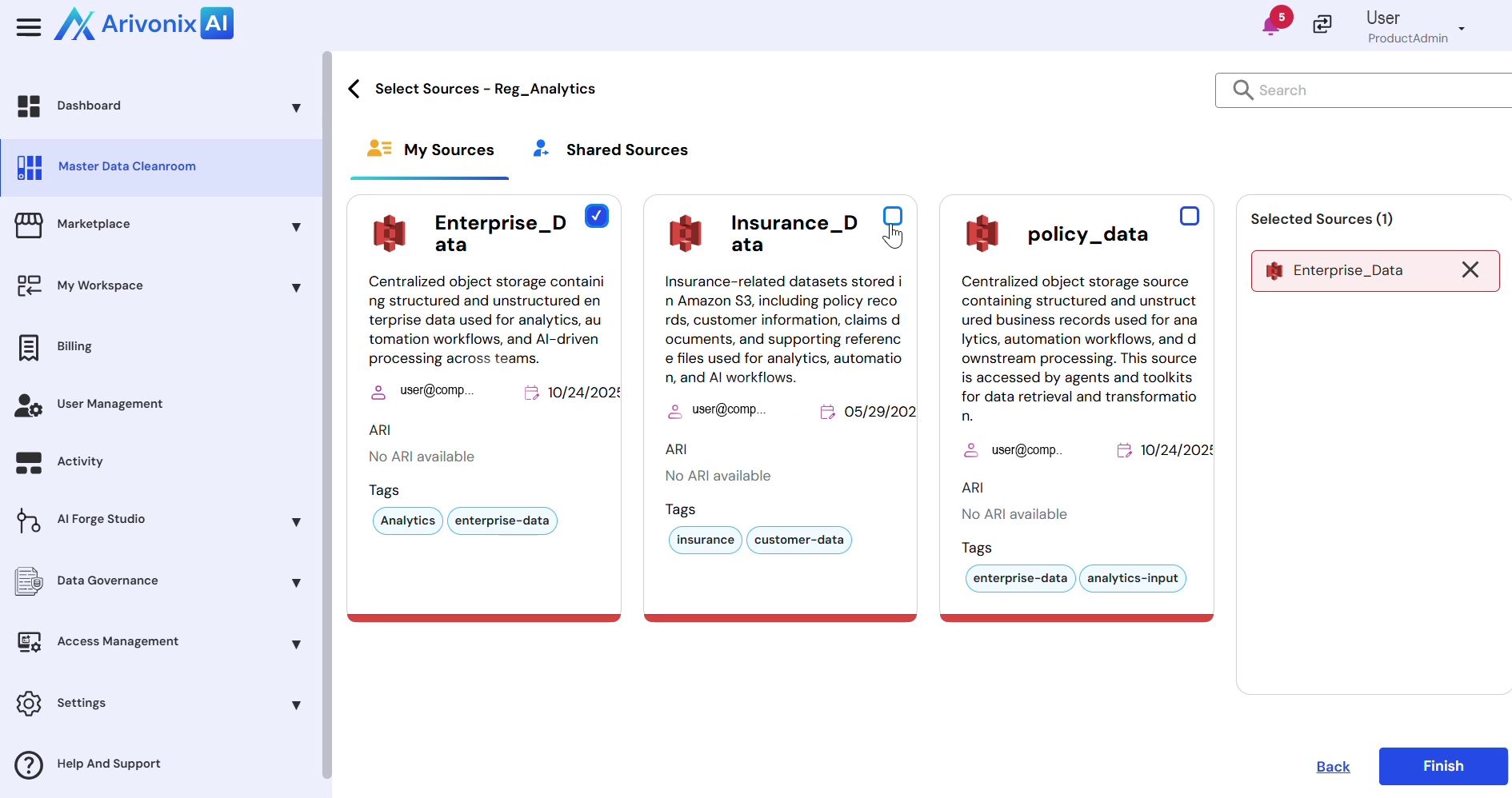Click the Finish button
The width and height of the screenshot is (1512, 798).
coord(1442,766)
